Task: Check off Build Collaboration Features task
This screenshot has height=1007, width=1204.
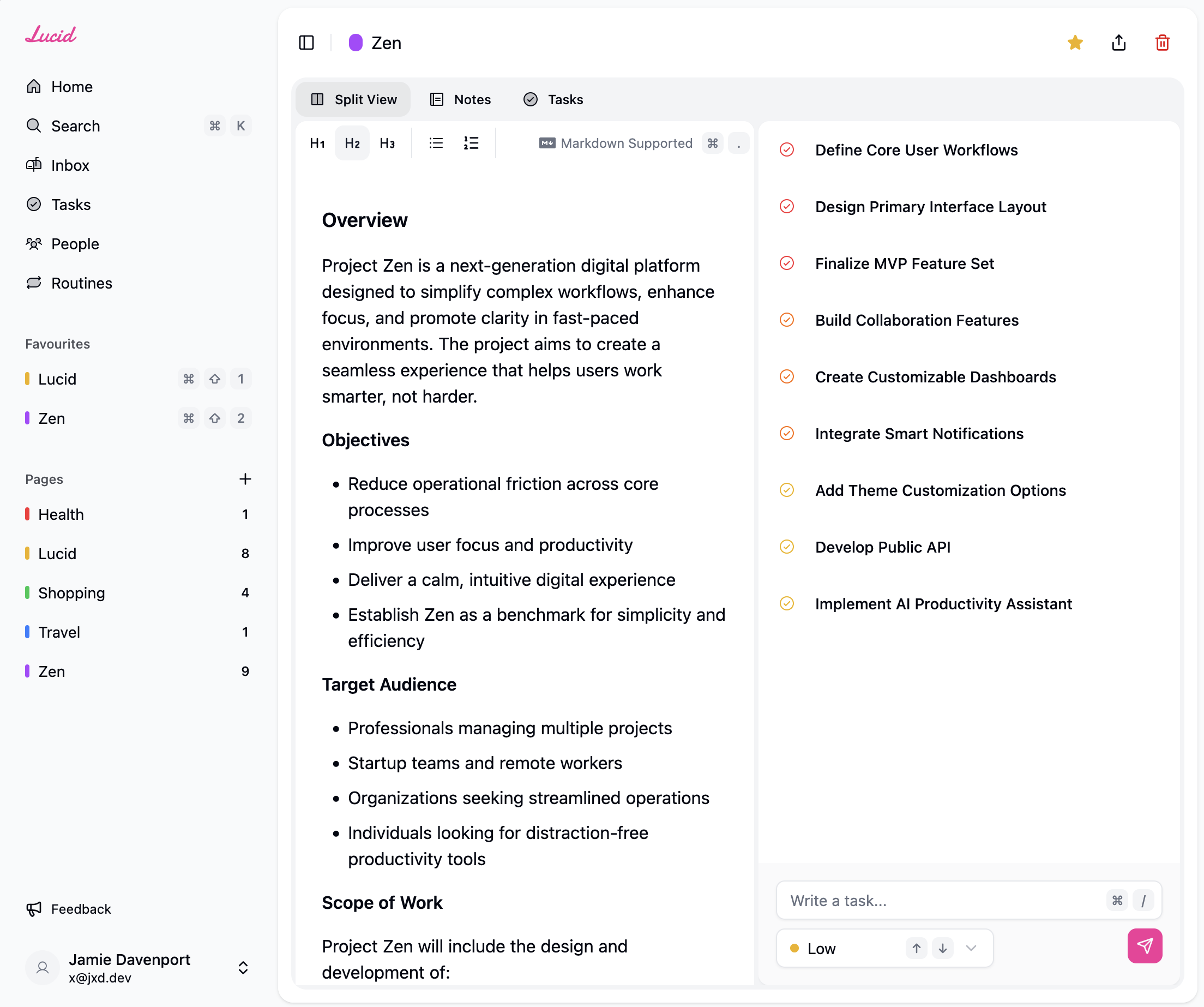Action: tap(787, 320)
